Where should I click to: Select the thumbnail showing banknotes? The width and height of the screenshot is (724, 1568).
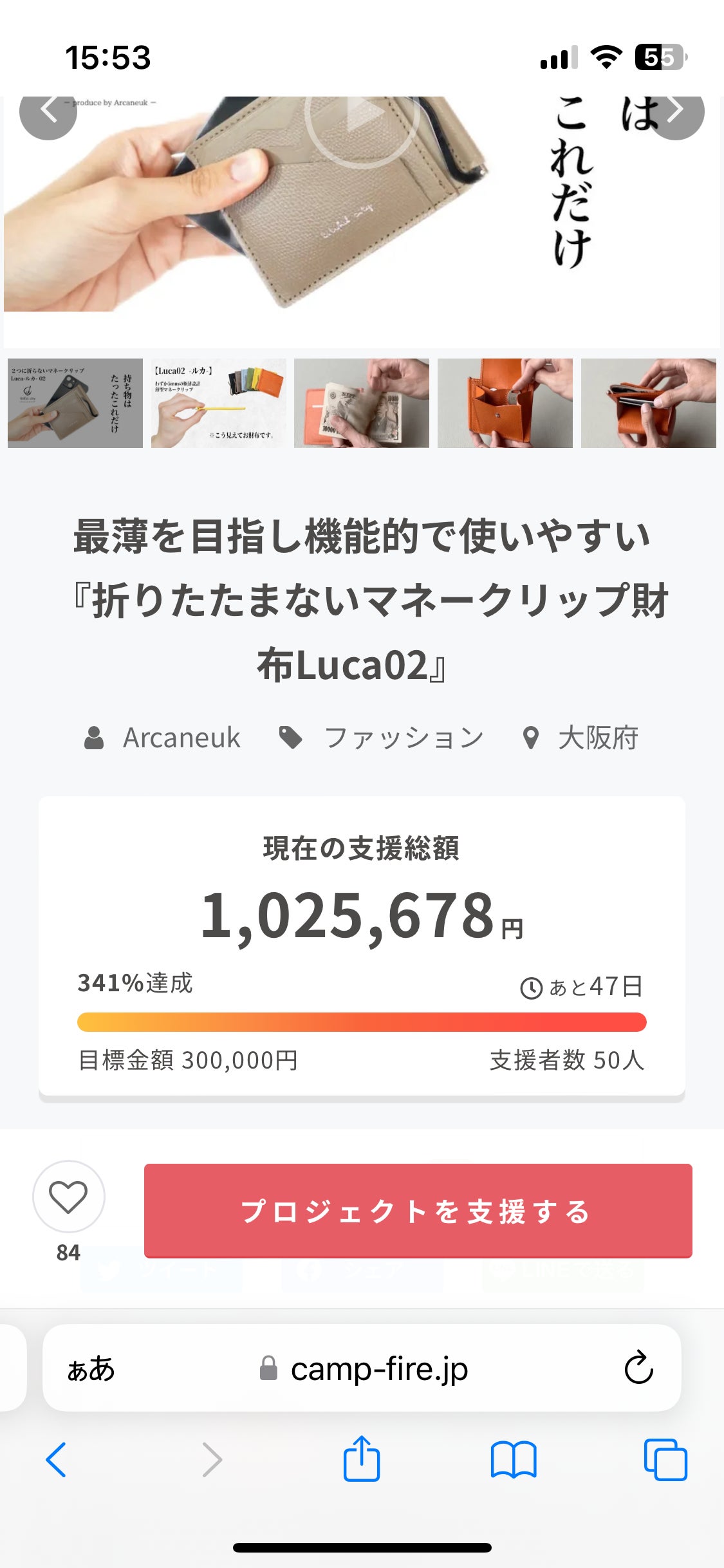[362, 403]
